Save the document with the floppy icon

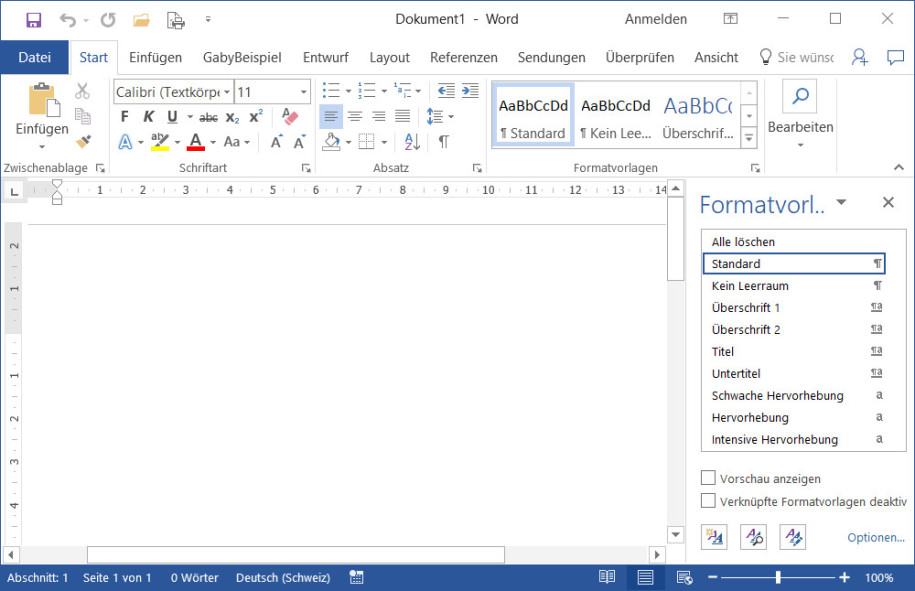[x=34, y=20]
